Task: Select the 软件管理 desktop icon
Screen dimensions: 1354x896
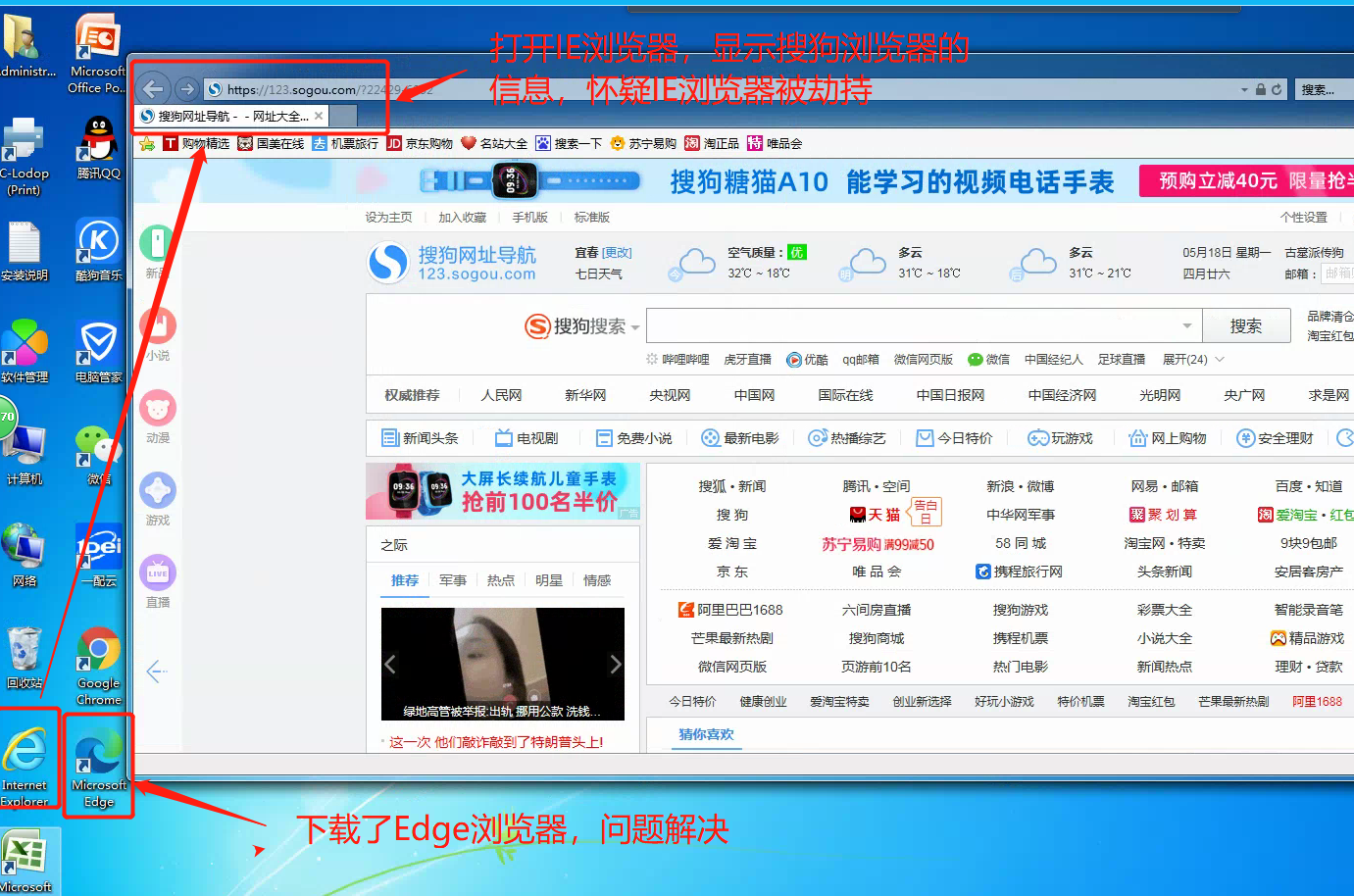Action: 25,353
